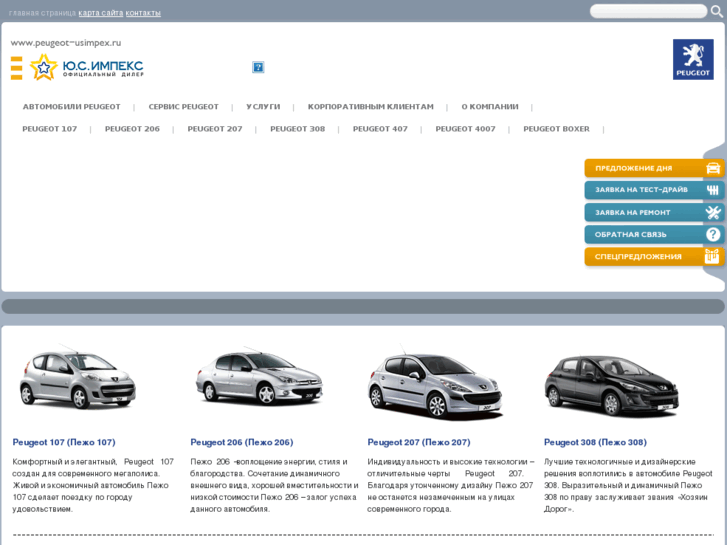Open the Сервис Peugeot menu
Image resolution: width=727 pixels, height=545 pixels.
tap(184, 107)
